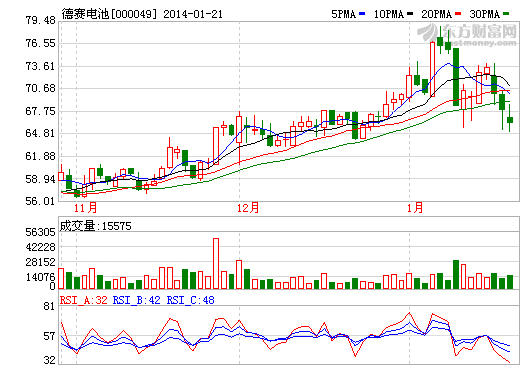
Task: Select the 5PMA legend label
Action: tap(344, 14)
